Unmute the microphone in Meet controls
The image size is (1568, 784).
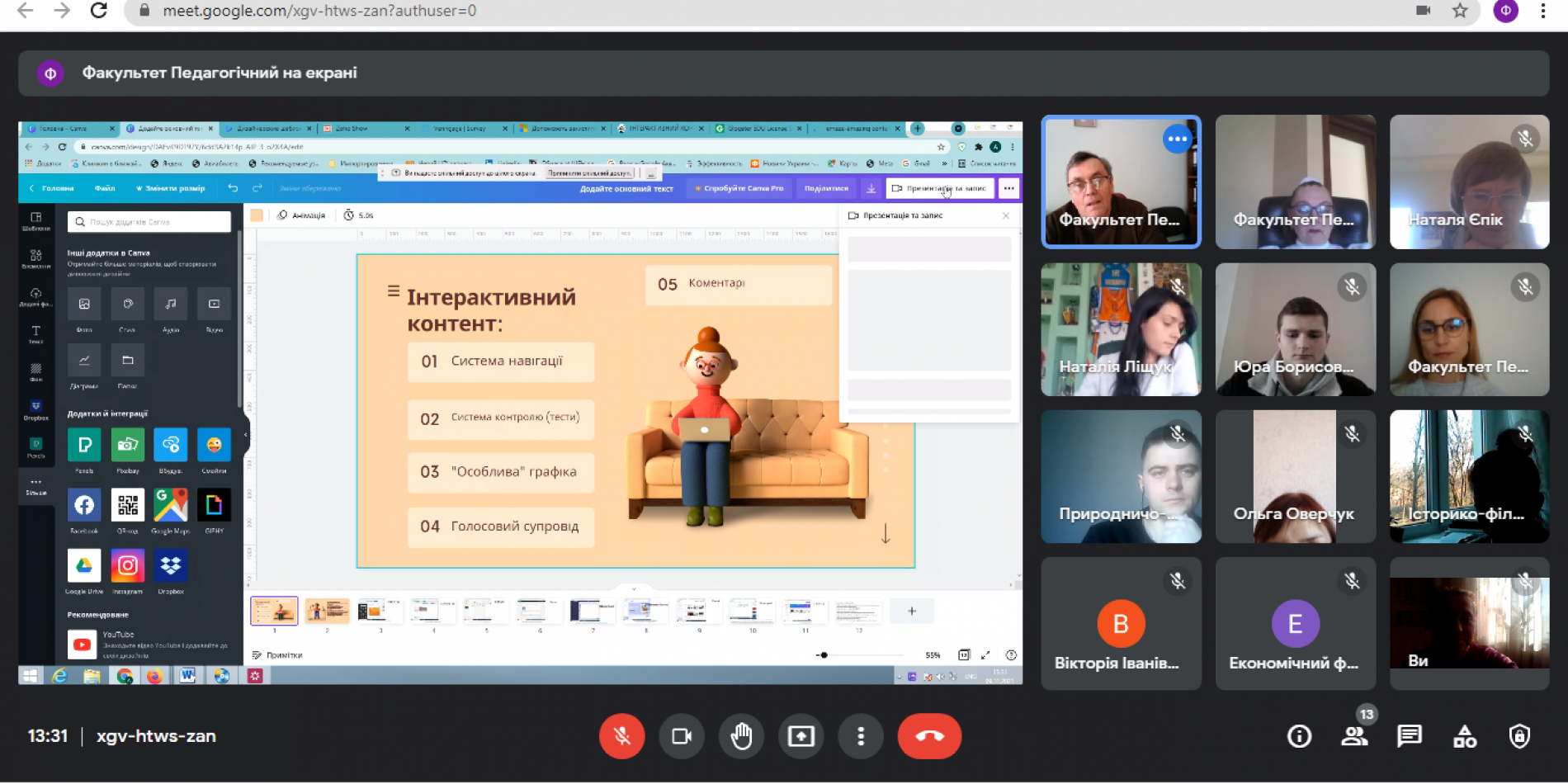pyautogui.click(x=621, y=736)
